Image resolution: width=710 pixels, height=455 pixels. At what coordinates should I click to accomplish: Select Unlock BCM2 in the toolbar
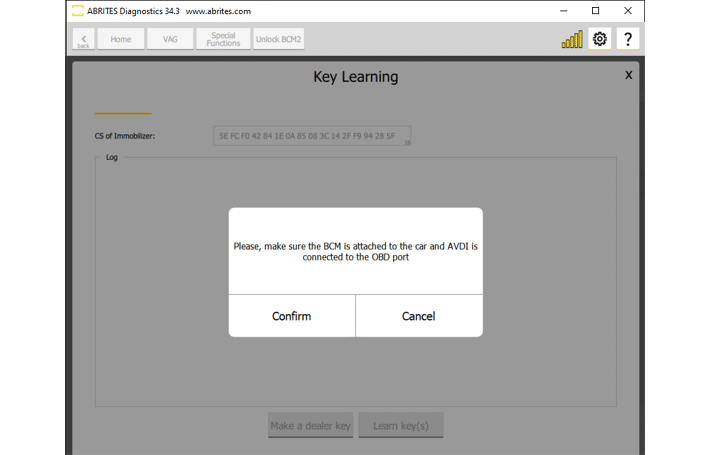pos(278,39)
